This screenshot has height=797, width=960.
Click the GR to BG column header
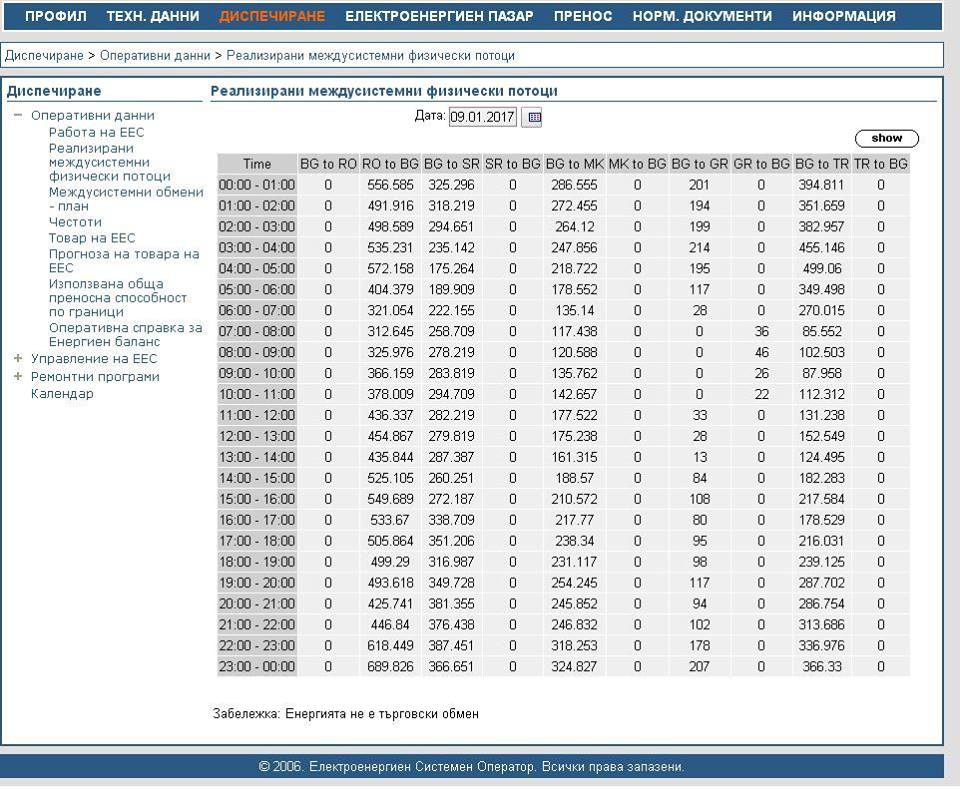pyautogui.click(x=761, y=164)
